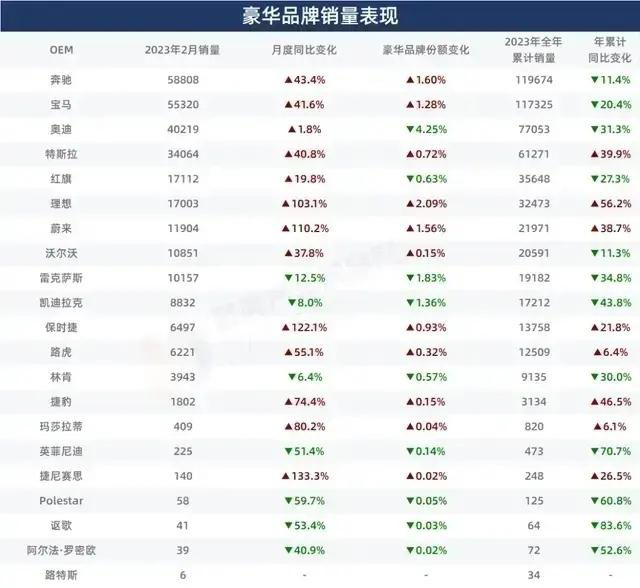Click the ▼12.5% monthly change value
Viewport: 640px width, 588px height.
tap(305, 278)
